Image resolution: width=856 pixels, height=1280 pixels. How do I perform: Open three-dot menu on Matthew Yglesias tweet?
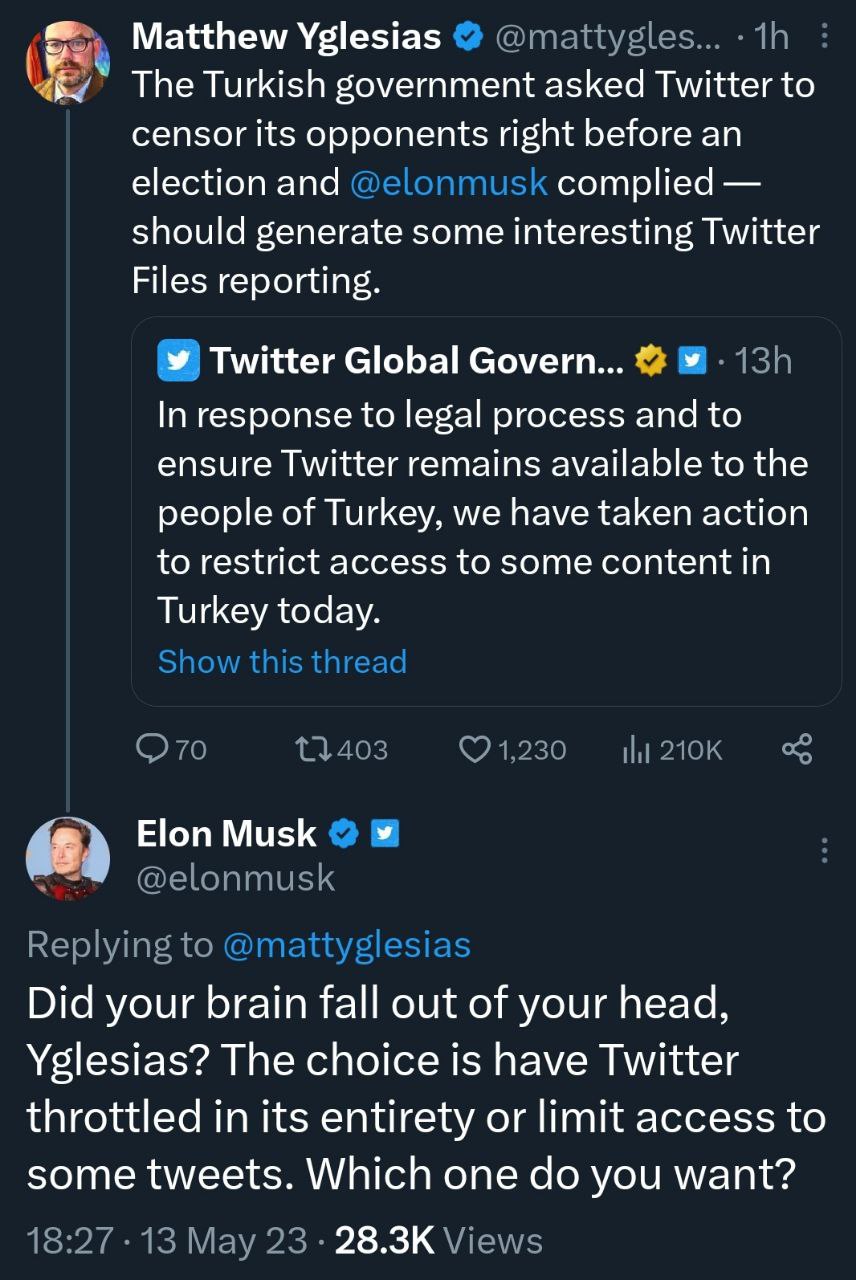click(824, 38)
